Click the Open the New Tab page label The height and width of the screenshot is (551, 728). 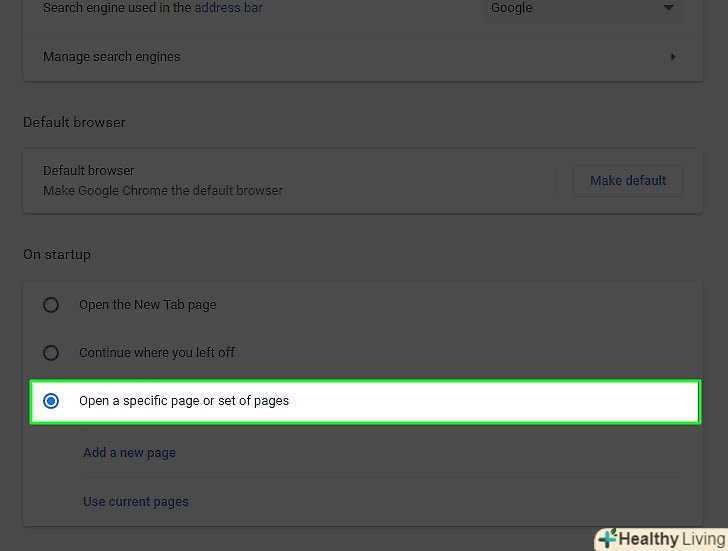point(148,305)
